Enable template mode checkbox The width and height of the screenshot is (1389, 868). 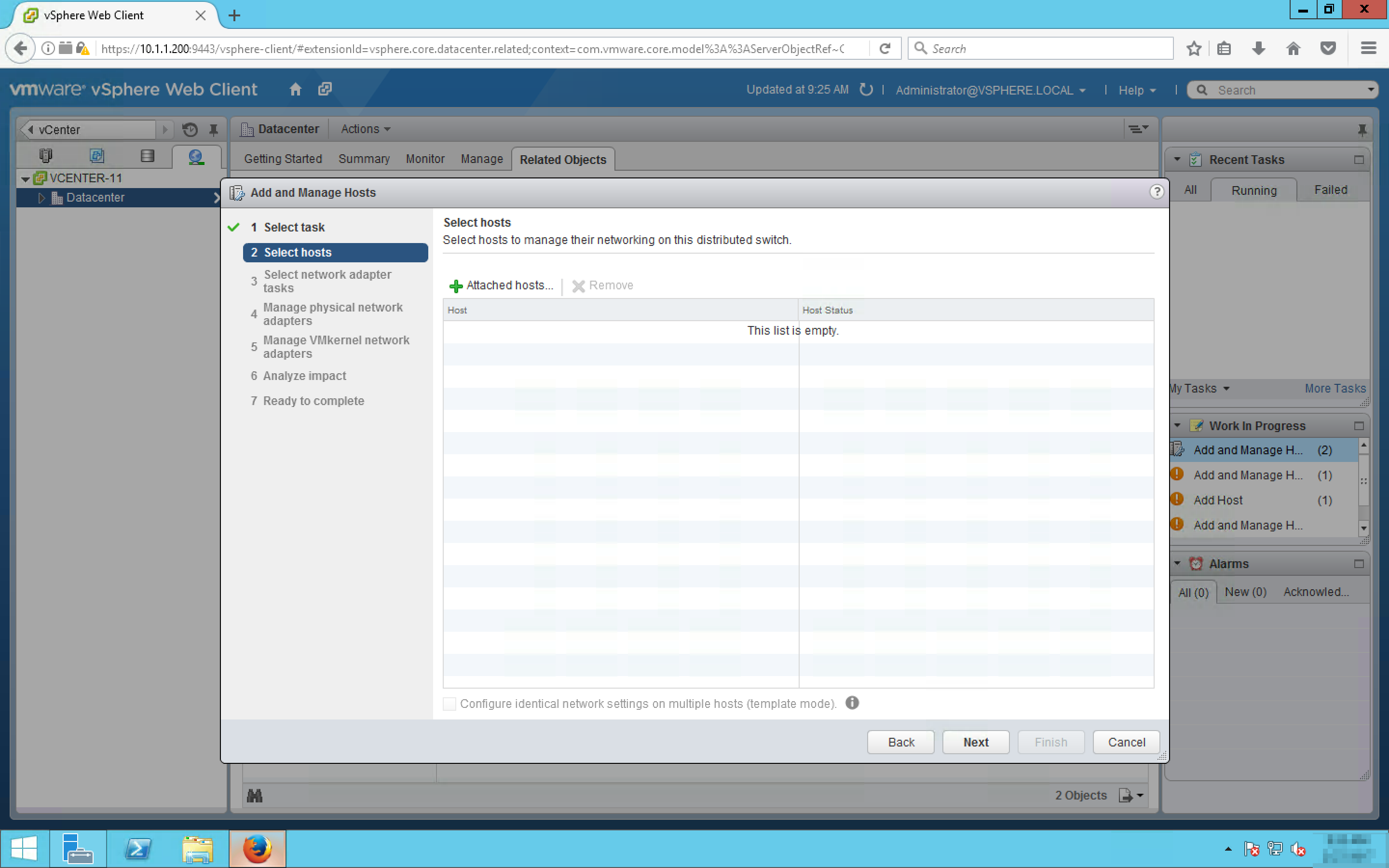pyautogui.click(x=449, y=704)
